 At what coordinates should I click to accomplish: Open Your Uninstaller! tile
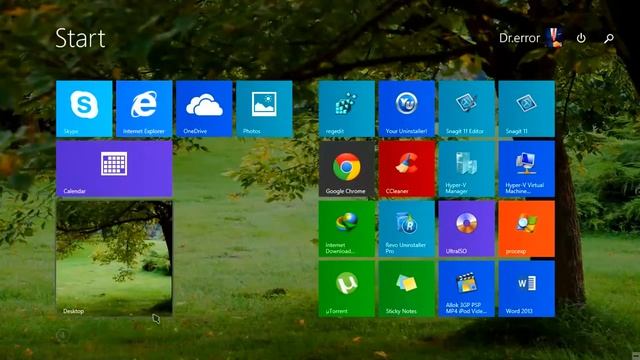pos(407,109)
